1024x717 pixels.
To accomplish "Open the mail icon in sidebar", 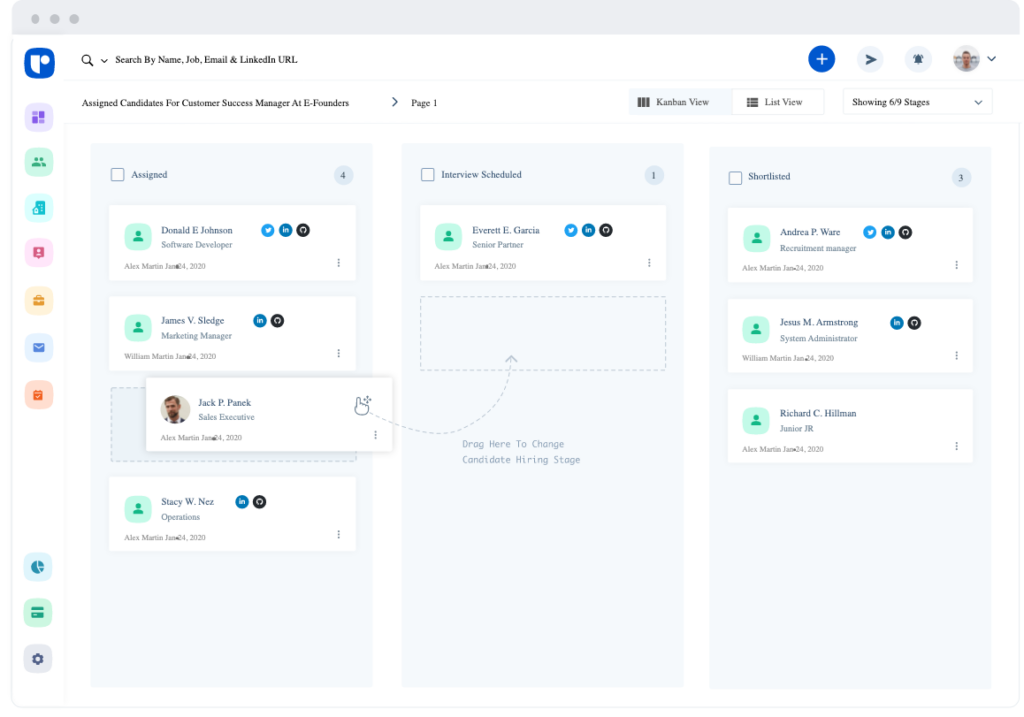I will [38, 348].
